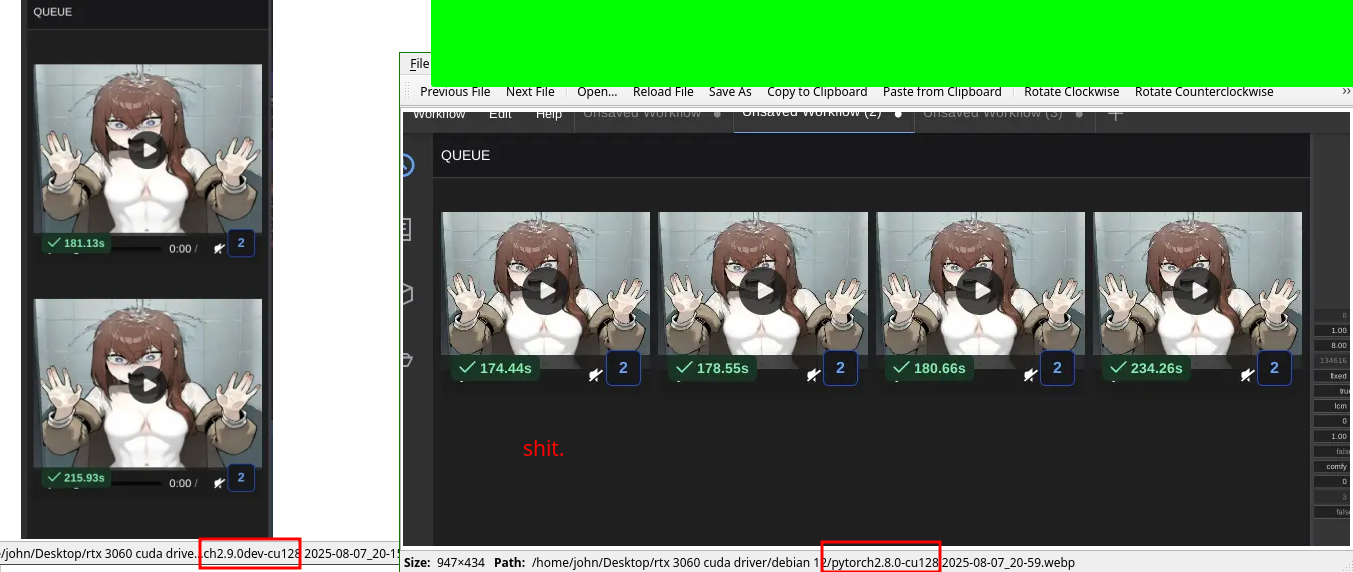Click the Size: 947×434 status text
Image resolution: width=1353 pixels, height=572 pixels.
pos(444,562)
